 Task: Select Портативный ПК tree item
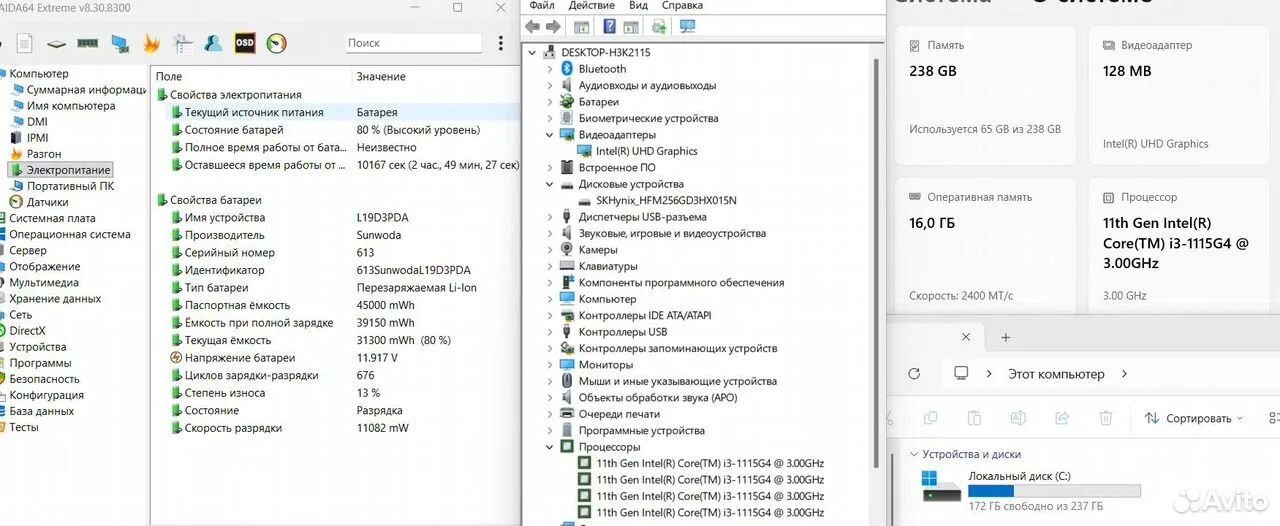pos(62,186)
